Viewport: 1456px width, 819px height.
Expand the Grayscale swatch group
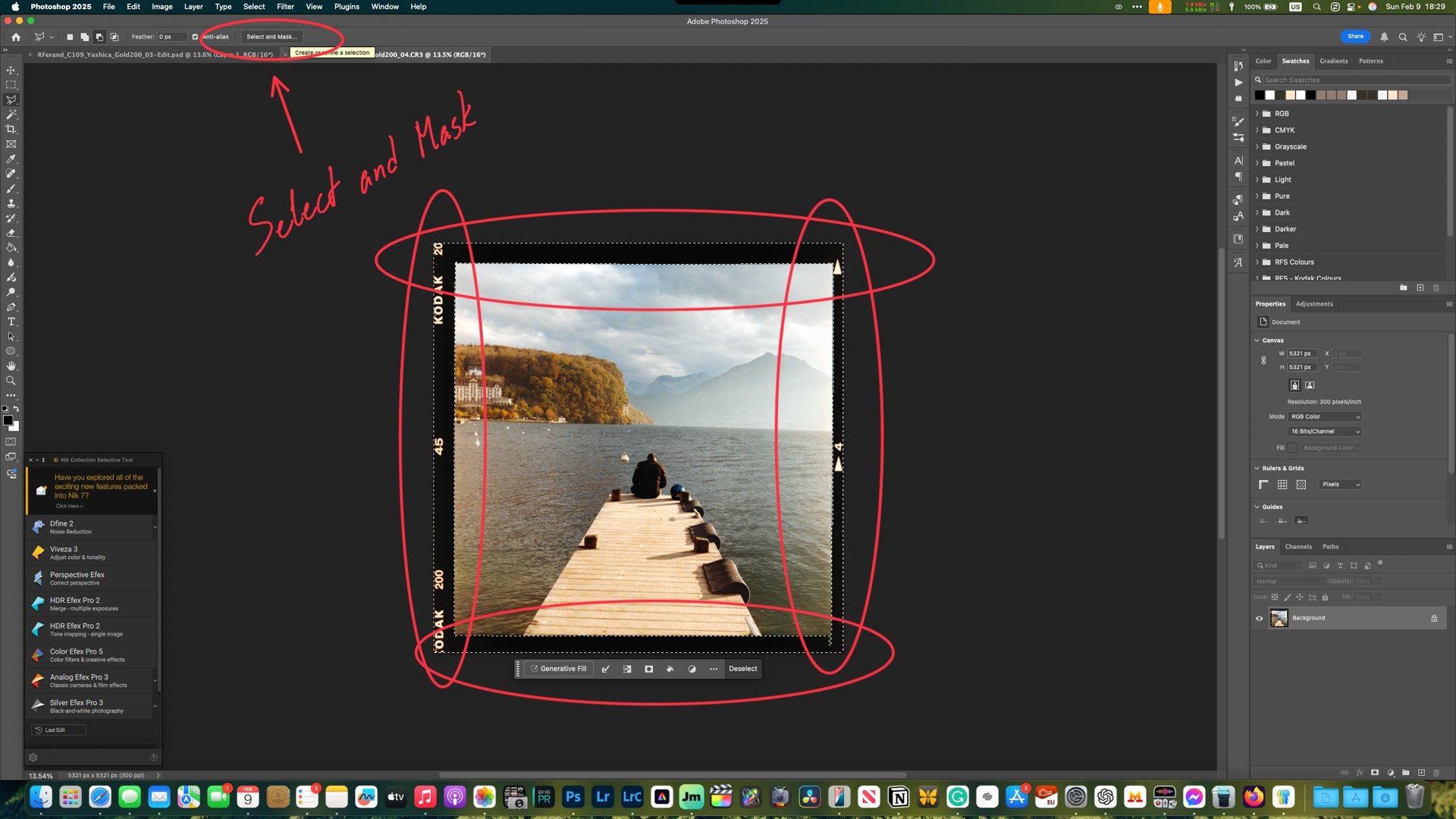(x=1257, y=146)
